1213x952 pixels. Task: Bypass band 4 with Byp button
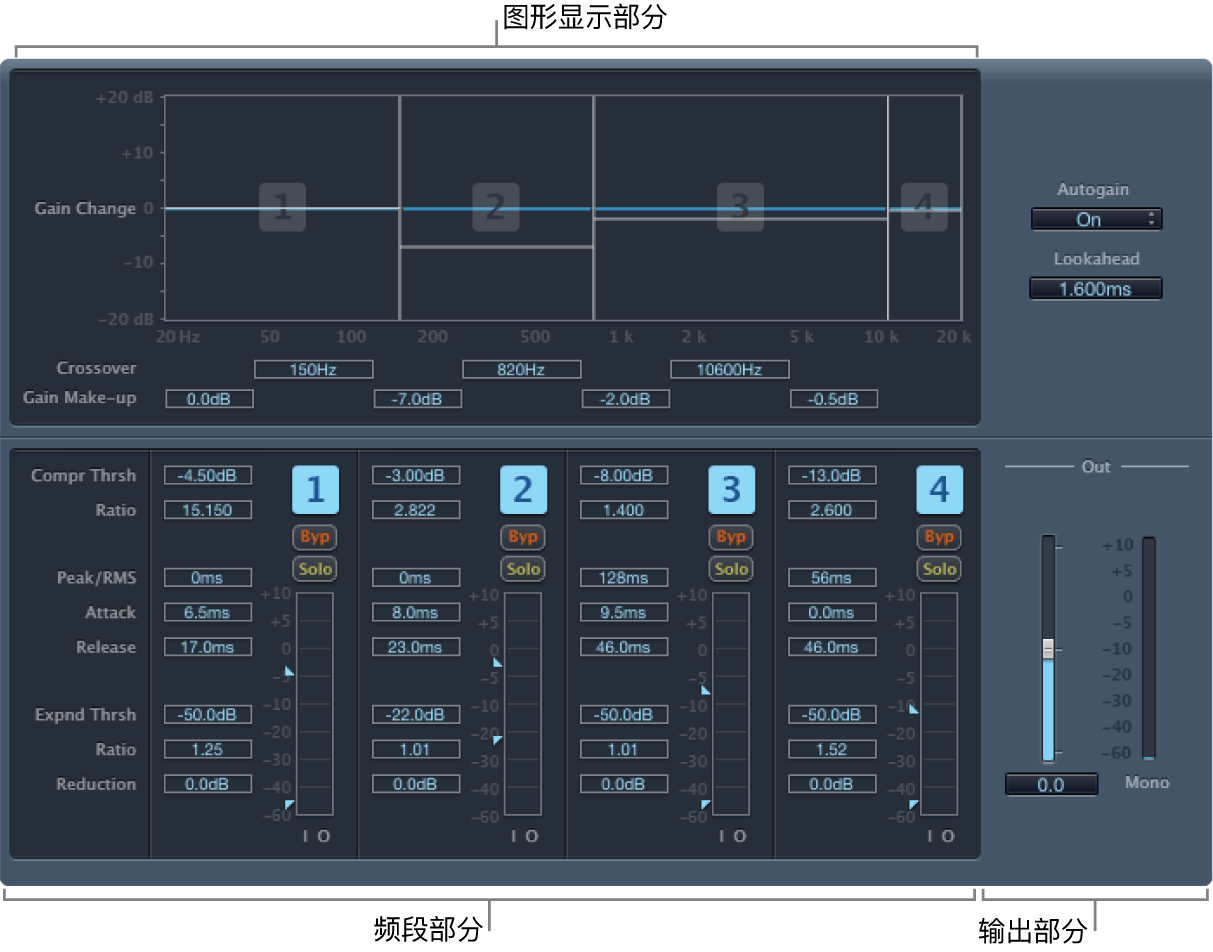939,537
